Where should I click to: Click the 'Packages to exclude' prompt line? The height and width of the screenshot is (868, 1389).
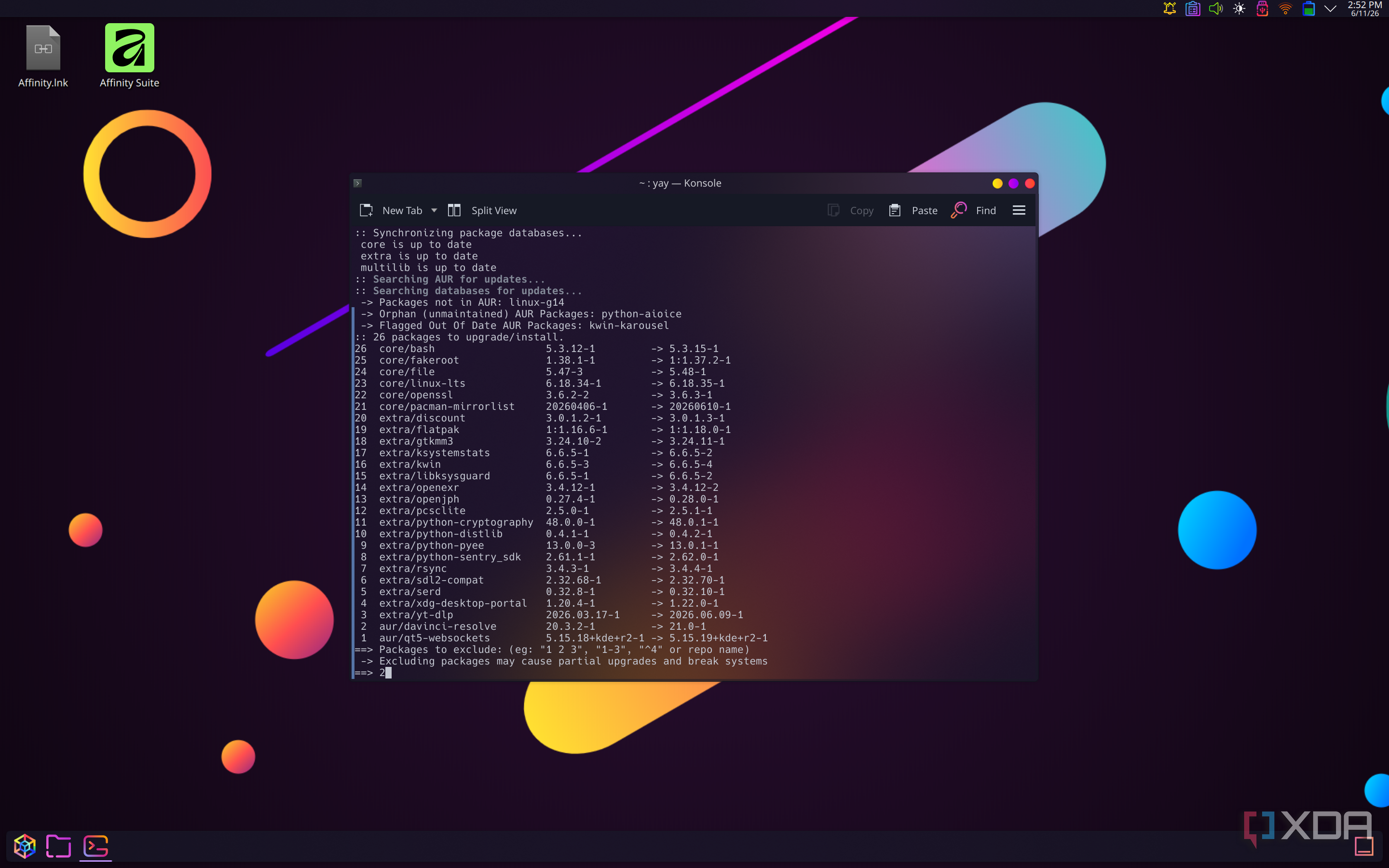[552, 649]
